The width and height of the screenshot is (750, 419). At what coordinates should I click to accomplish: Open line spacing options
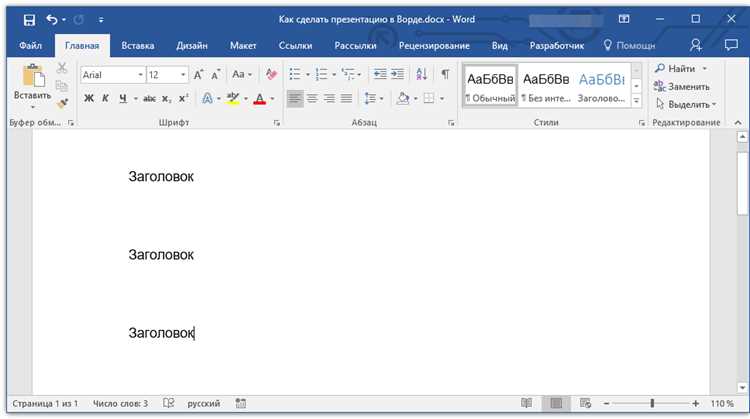(373, 99)
